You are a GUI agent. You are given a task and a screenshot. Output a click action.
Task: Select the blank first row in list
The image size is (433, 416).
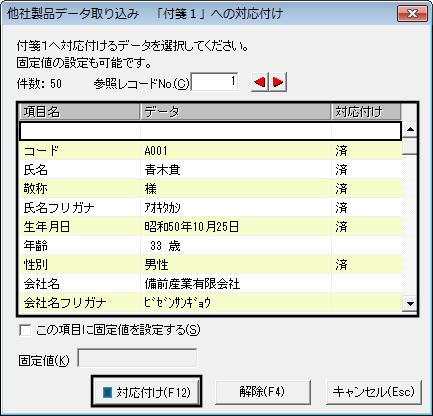(x=211, y=131)
